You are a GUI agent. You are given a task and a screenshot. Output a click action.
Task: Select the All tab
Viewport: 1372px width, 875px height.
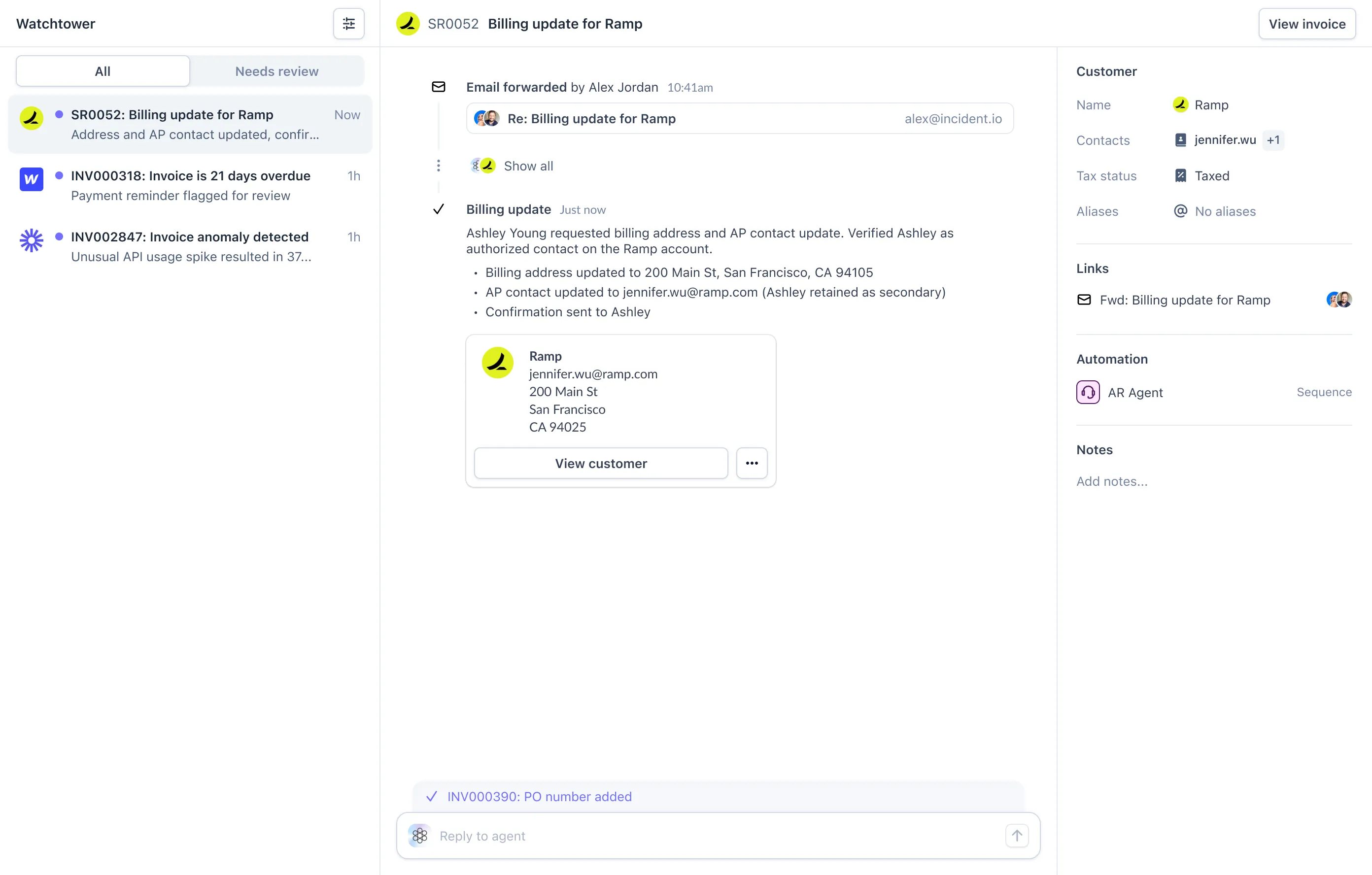pyautogui.click(x=103, y=71)
